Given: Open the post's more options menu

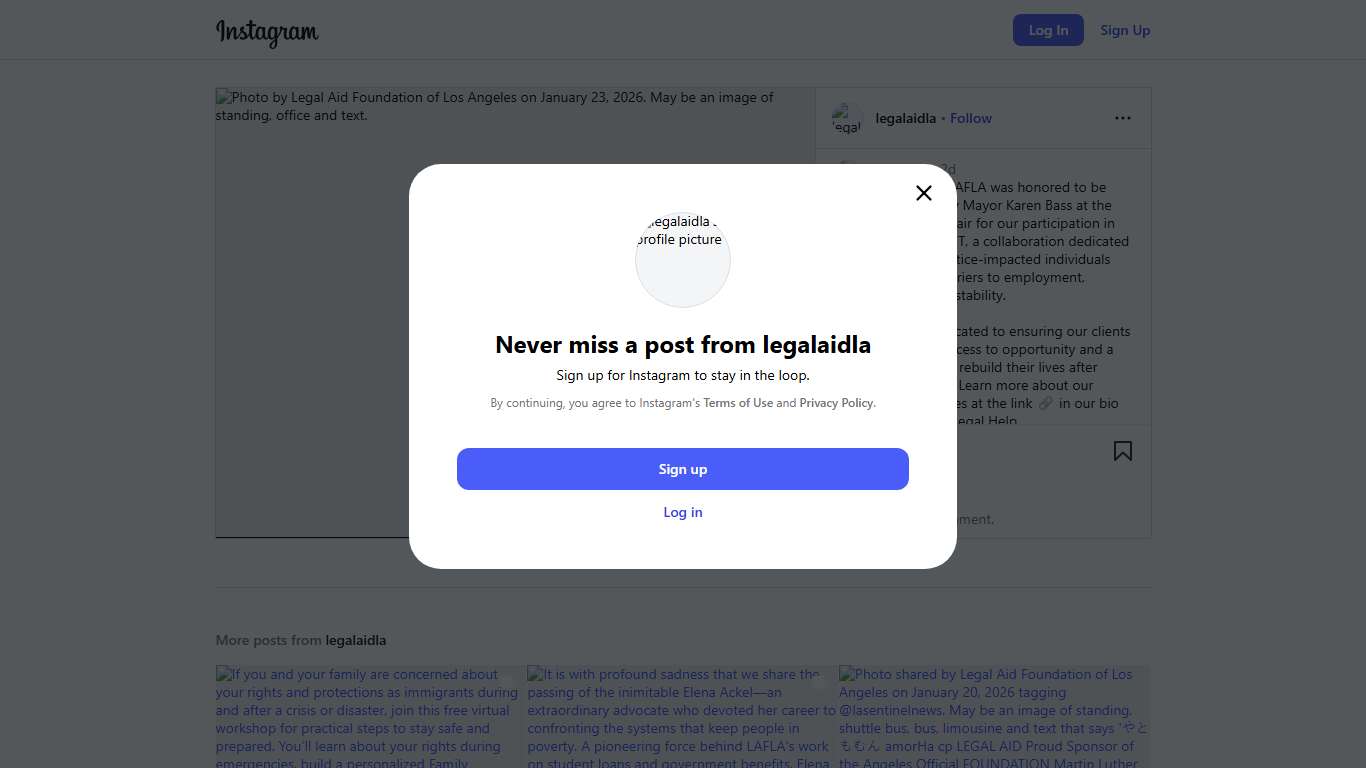Looking at the screenshot, I should [x=1123, y=118].
